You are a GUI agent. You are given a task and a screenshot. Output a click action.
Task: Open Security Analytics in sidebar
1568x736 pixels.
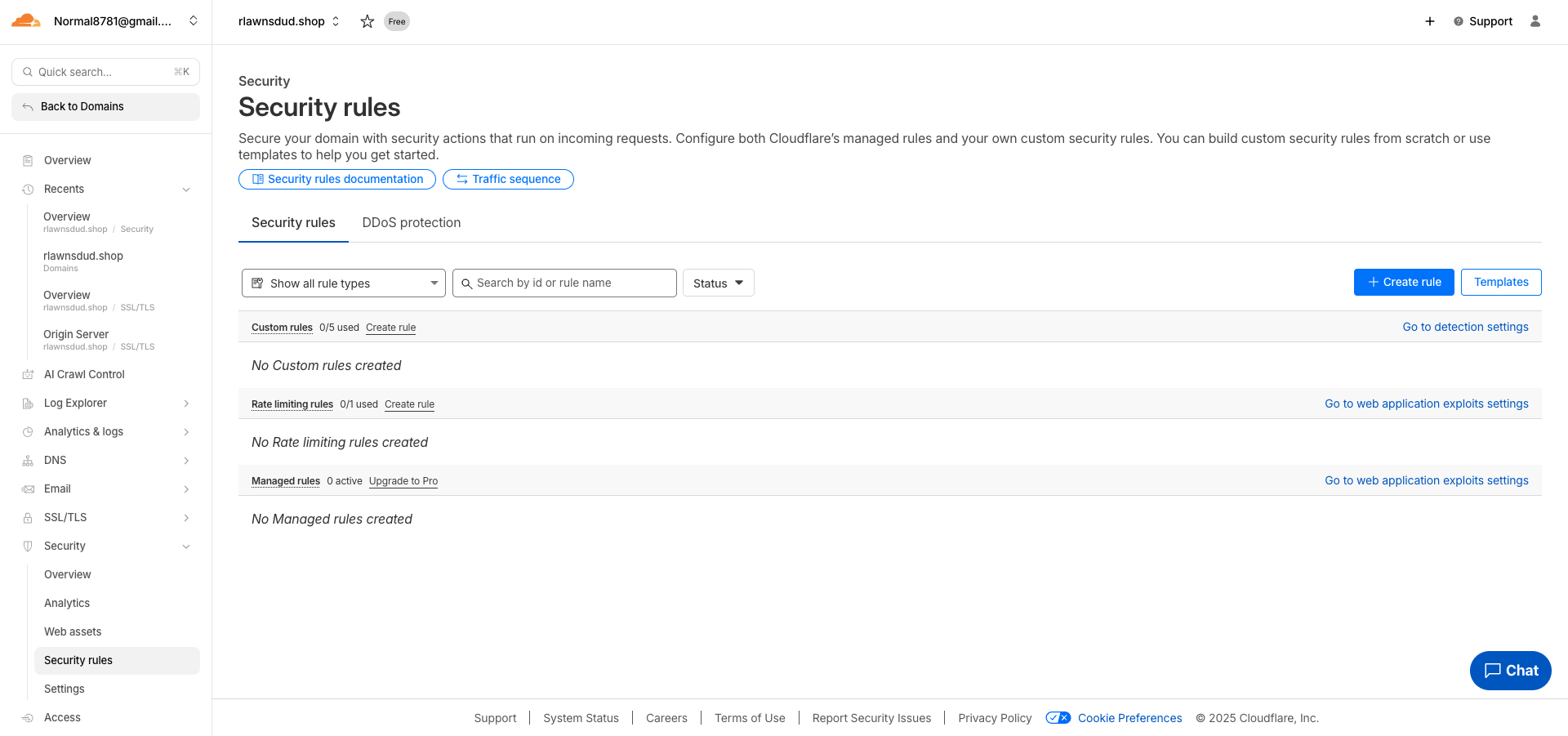[x=67, y=603]
